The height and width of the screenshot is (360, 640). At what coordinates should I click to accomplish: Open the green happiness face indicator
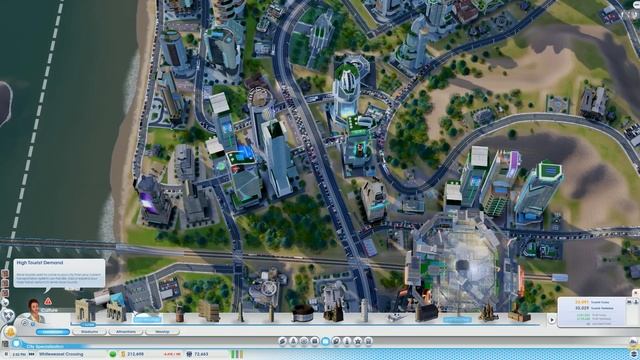113,354
